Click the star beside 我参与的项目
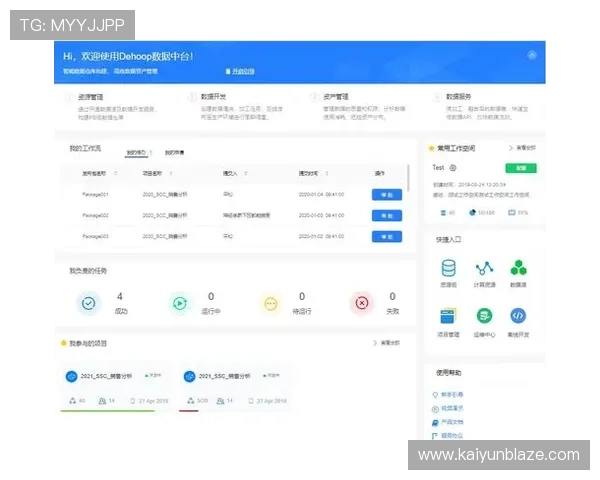The image size is (600, 480). point(64,343)
